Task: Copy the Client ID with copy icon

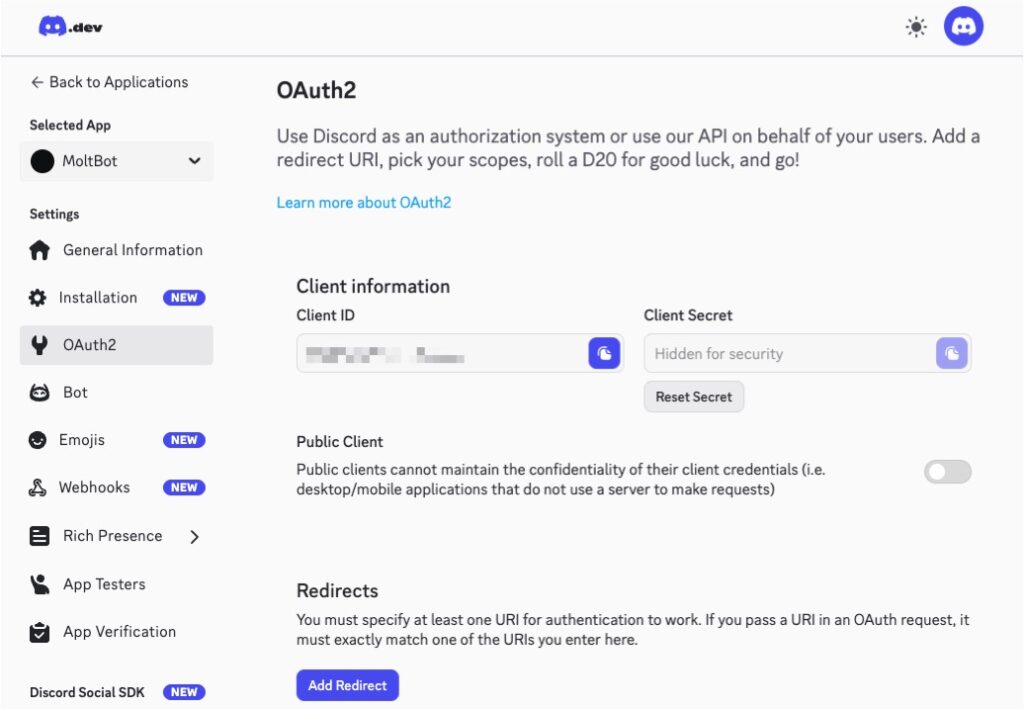Action: [x=604, y=353]
